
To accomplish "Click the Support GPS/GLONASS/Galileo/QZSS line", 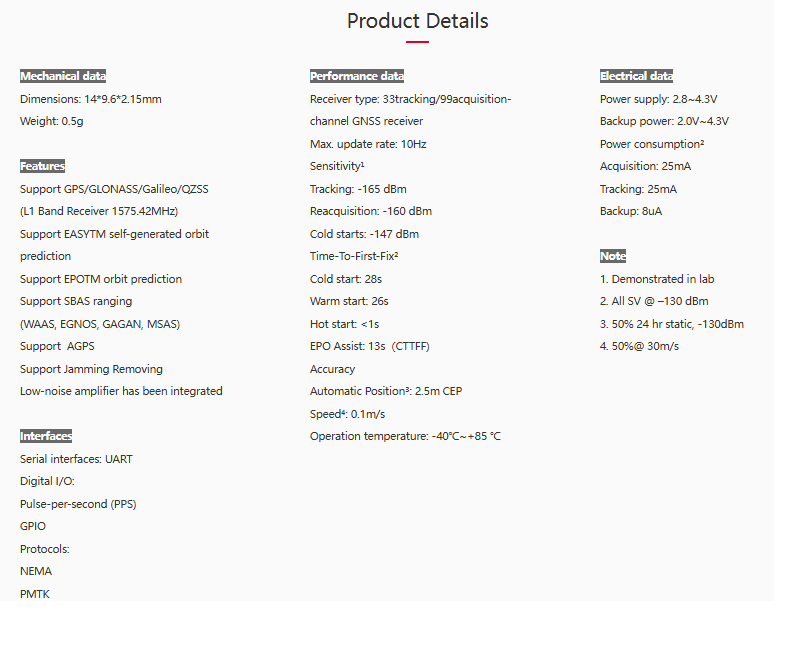I will (114, 189).
